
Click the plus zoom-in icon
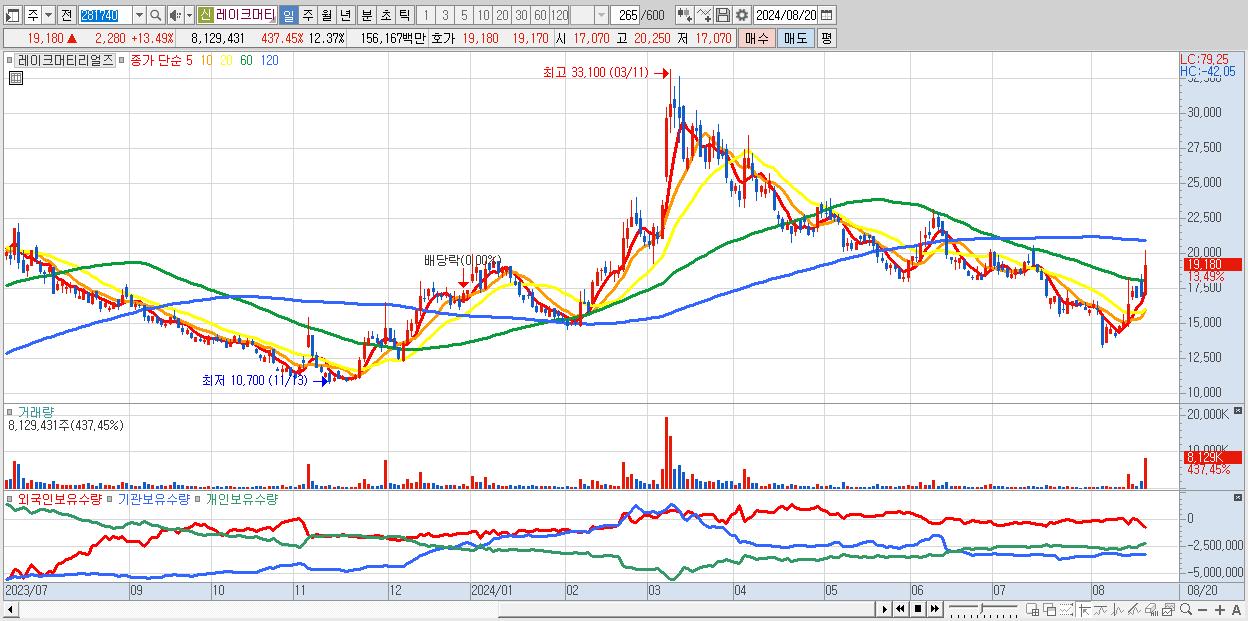pos(1220,609)
